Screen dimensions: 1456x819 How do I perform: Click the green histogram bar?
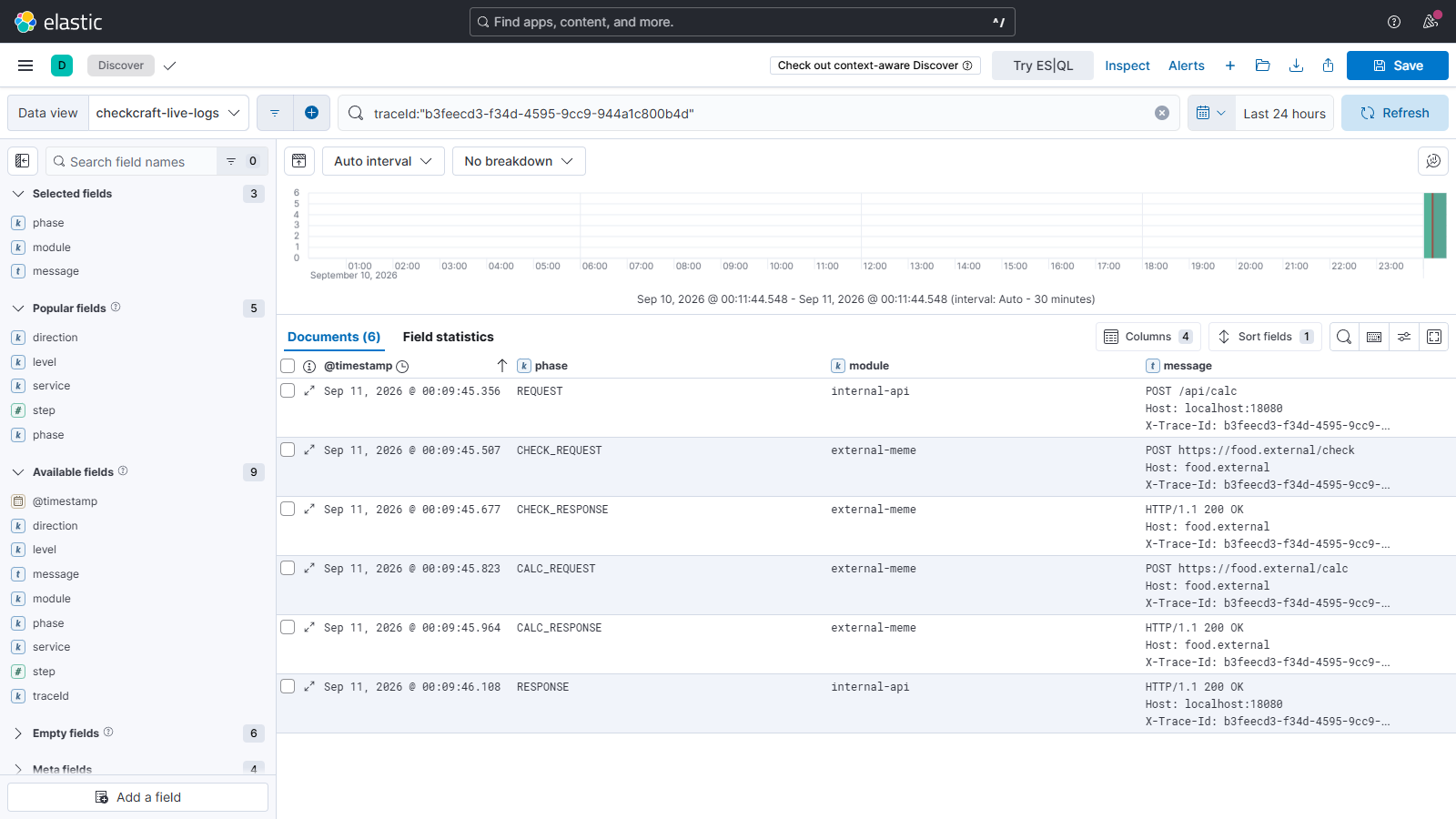[1435, 226]
